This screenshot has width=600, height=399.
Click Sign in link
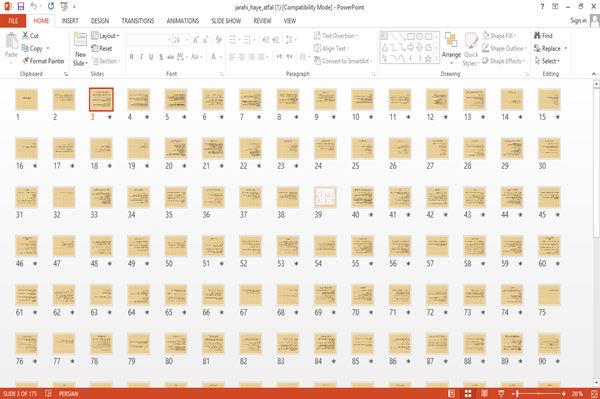click(578, 21)
